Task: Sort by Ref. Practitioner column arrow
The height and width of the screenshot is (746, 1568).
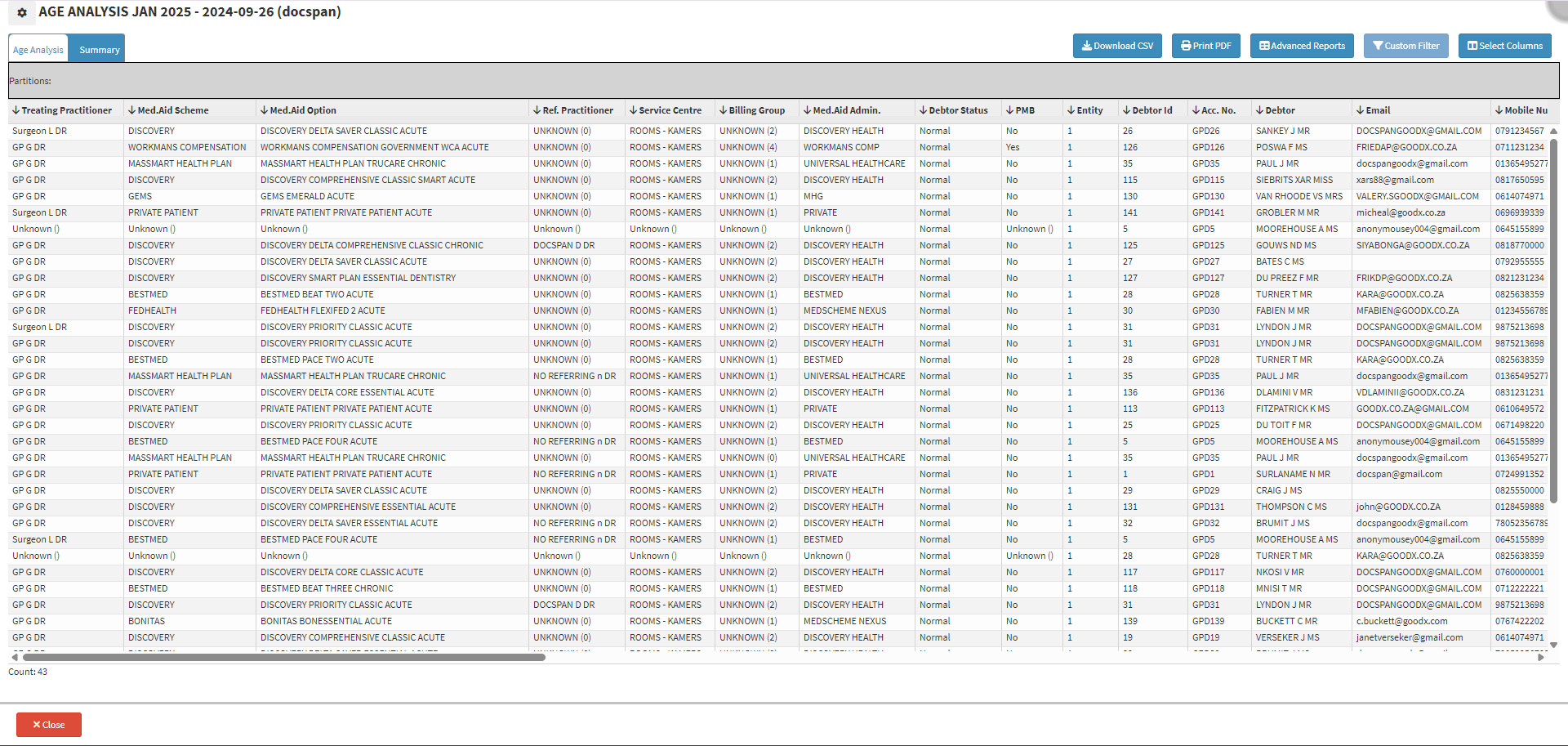Action: [537, 110]
